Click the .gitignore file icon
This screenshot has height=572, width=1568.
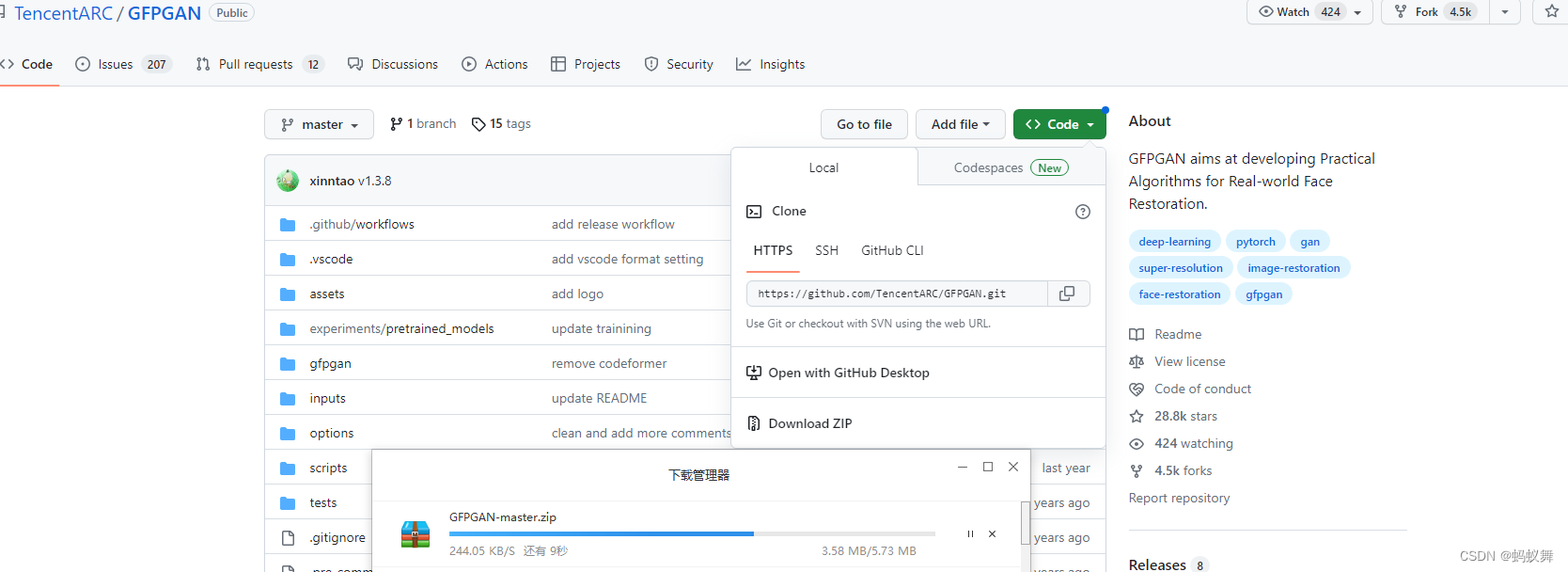[x=288, y=537]
